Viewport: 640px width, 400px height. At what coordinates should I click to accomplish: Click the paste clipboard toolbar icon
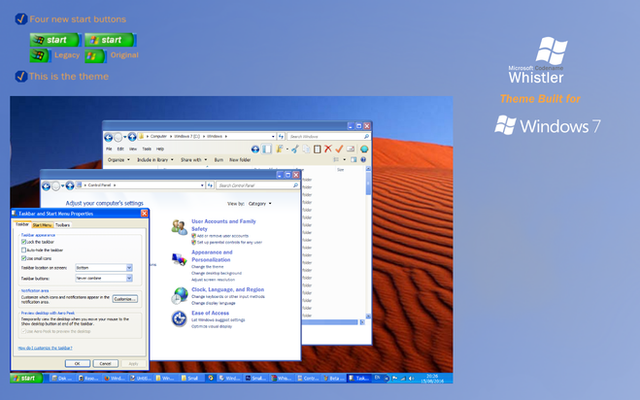(x=317, y=149)
